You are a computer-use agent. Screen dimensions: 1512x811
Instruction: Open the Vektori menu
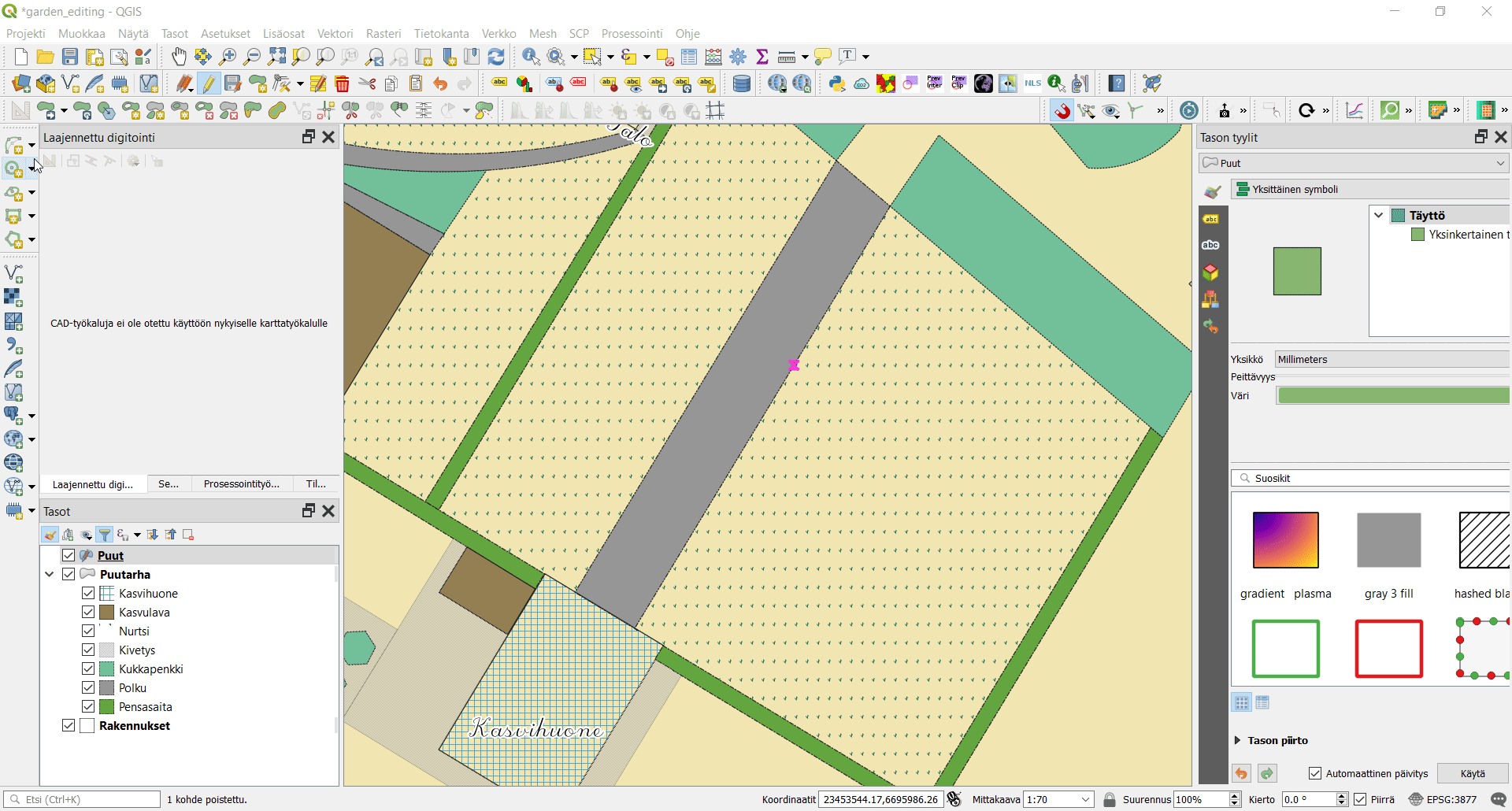(x=335, y=34)
